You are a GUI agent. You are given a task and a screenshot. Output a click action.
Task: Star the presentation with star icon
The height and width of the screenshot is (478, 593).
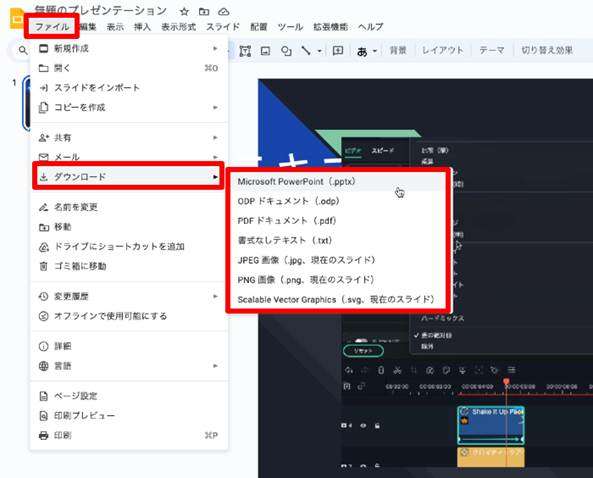click(x=184, y=11)
